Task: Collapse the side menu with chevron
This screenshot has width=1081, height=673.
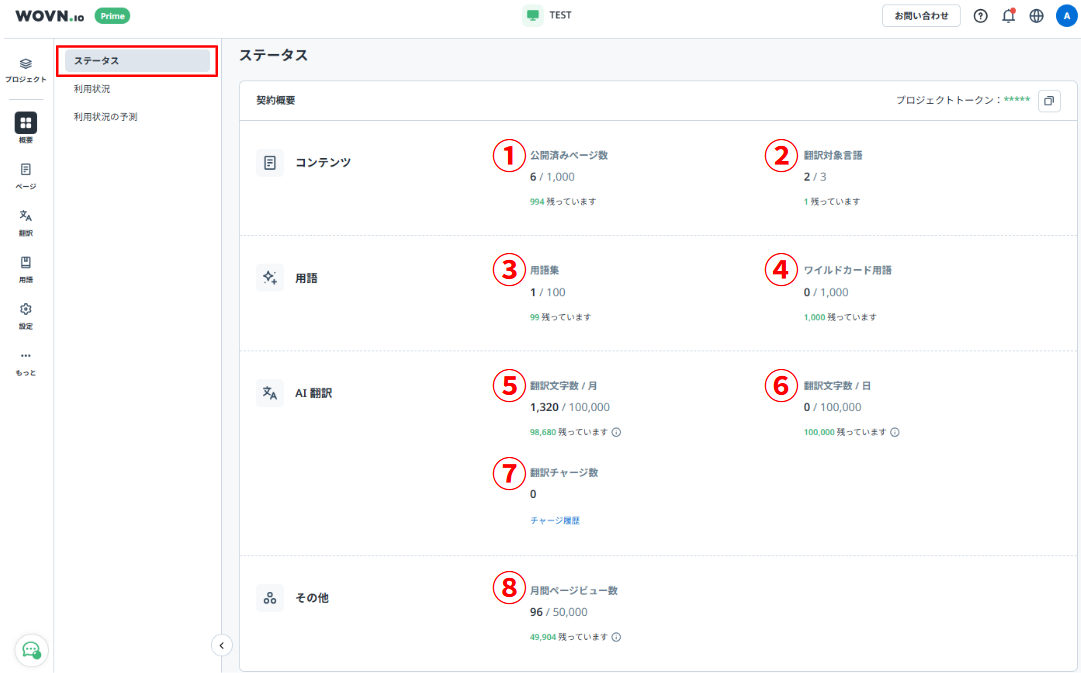Action: coord(222,645)
